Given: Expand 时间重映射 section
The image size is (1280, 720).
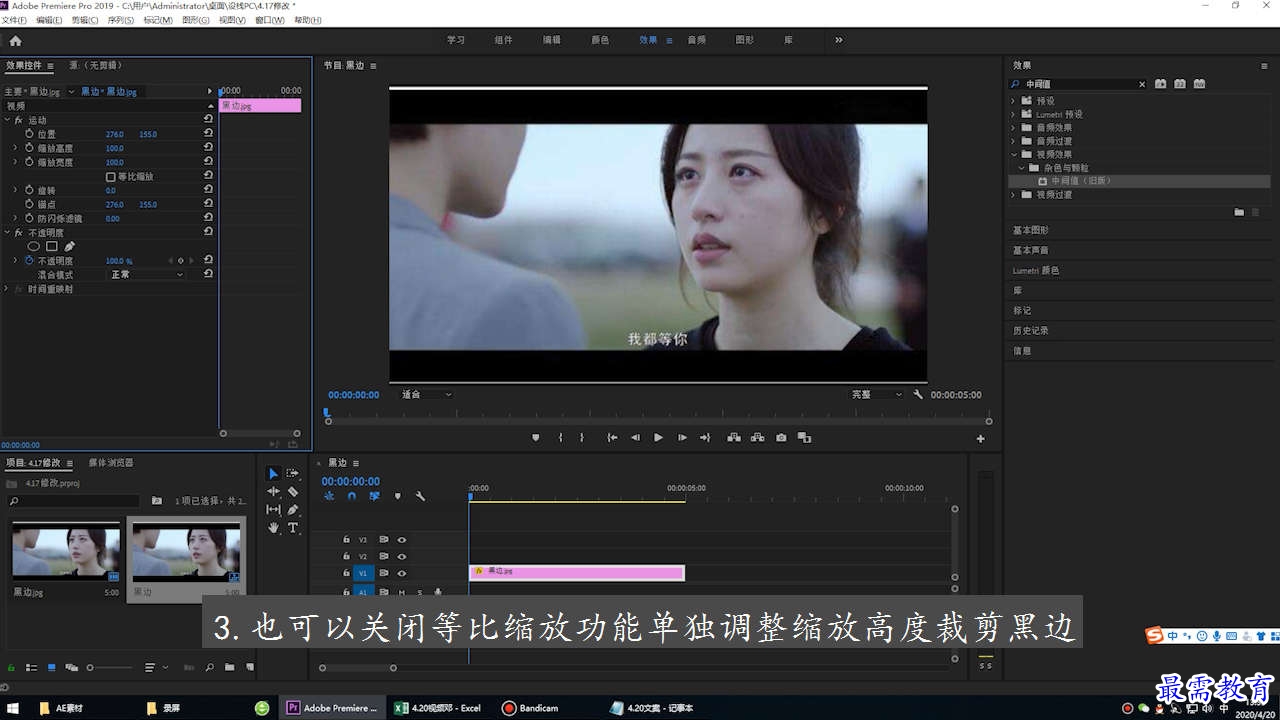Looking at the screenshot, I should click(x=6, y=289).
